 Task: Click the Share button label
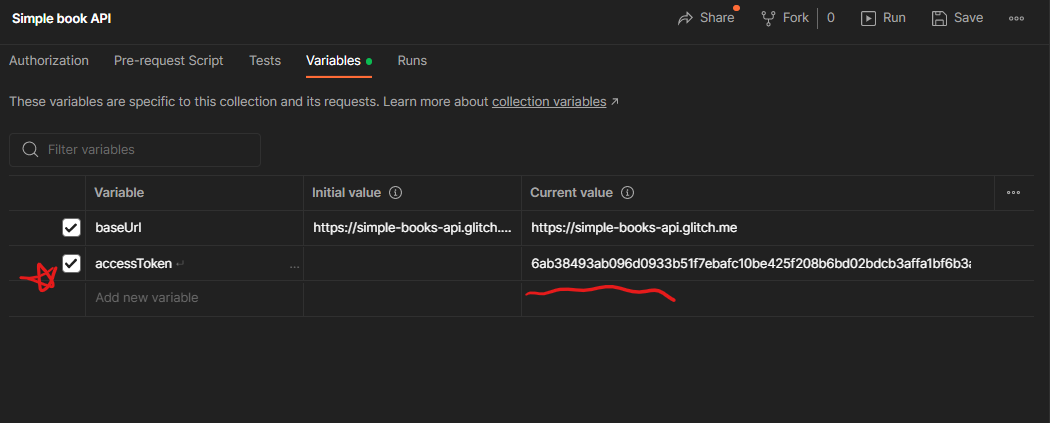pyautogui.click(x=717, y=18)
